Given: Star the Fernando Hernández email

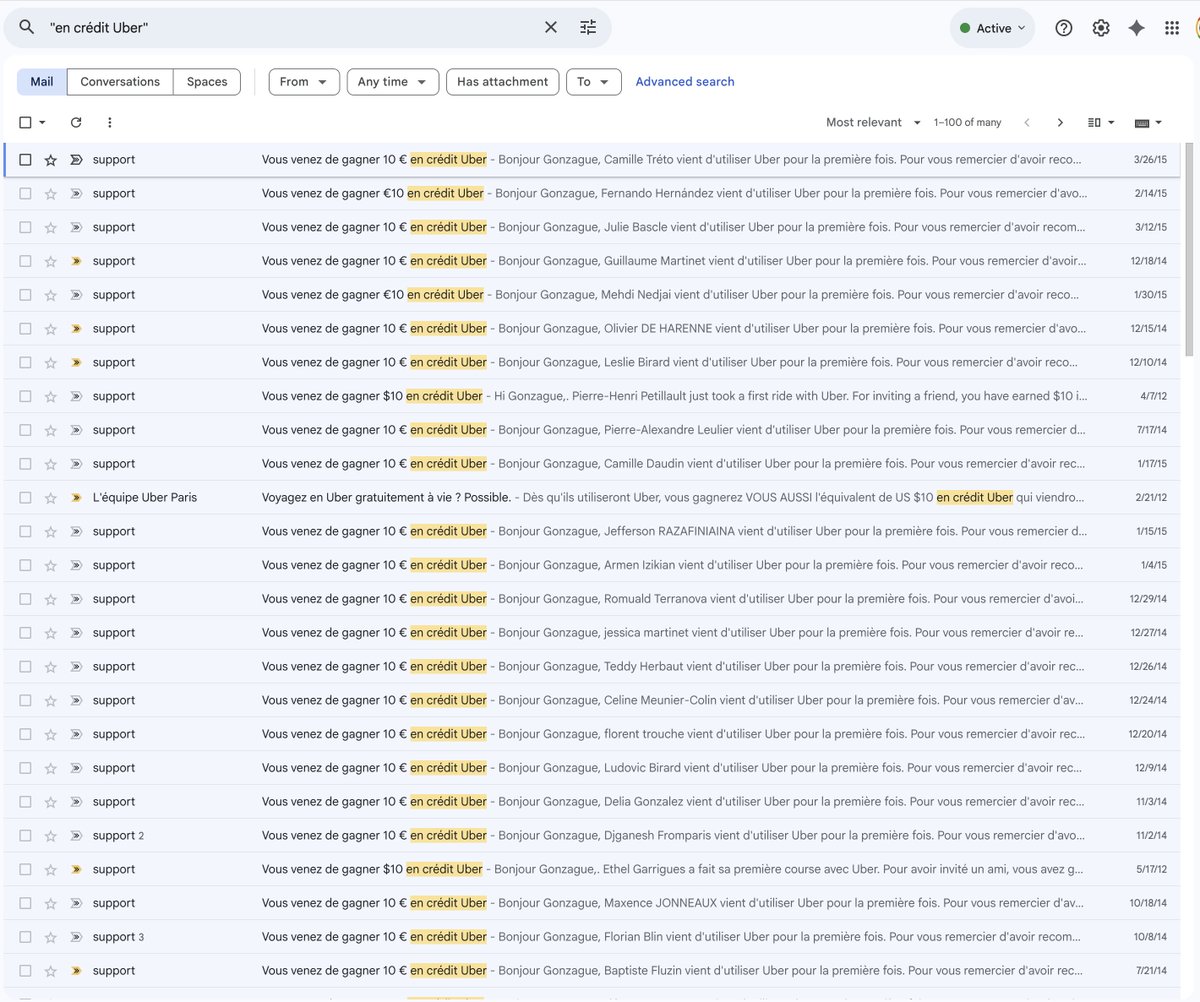Looking at the screenshot, I should (x=51, y=194).
